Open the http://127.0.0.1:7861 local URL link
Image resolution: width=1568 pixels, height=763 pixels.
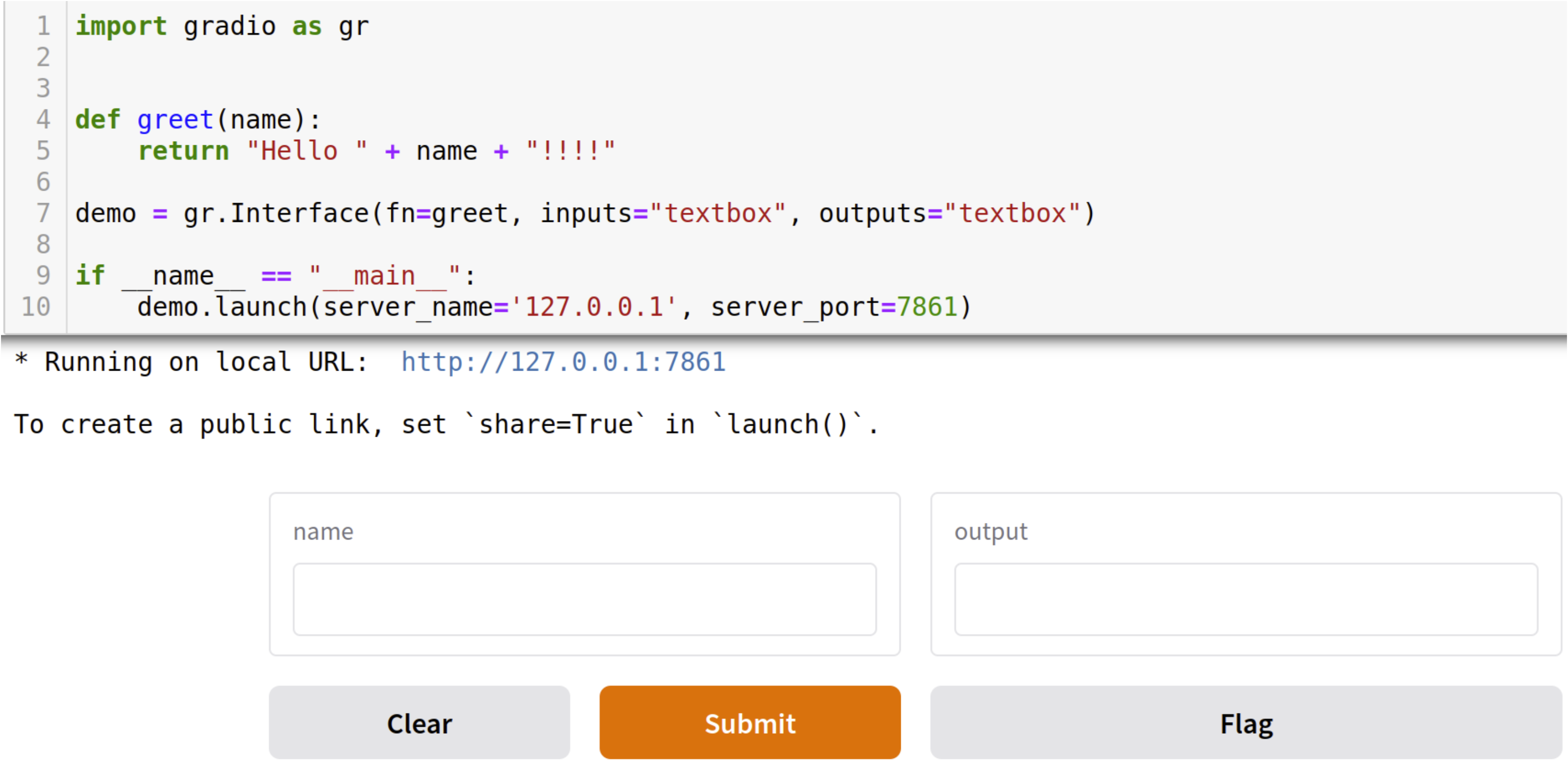563,362
